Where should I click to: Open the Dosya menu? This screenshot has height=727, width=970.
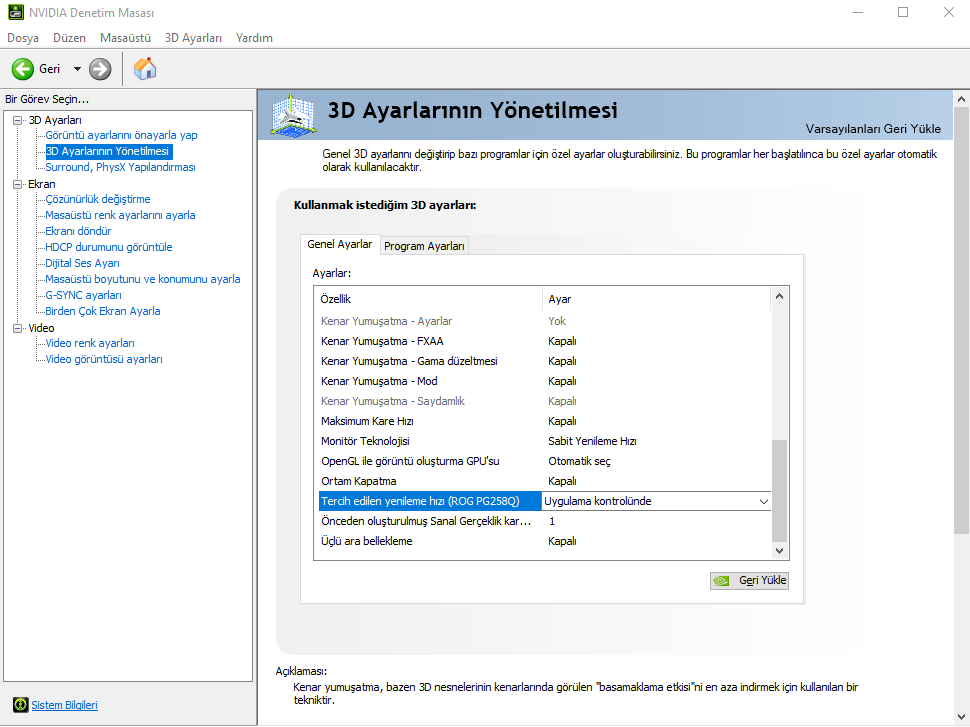(x=23, y=38)
